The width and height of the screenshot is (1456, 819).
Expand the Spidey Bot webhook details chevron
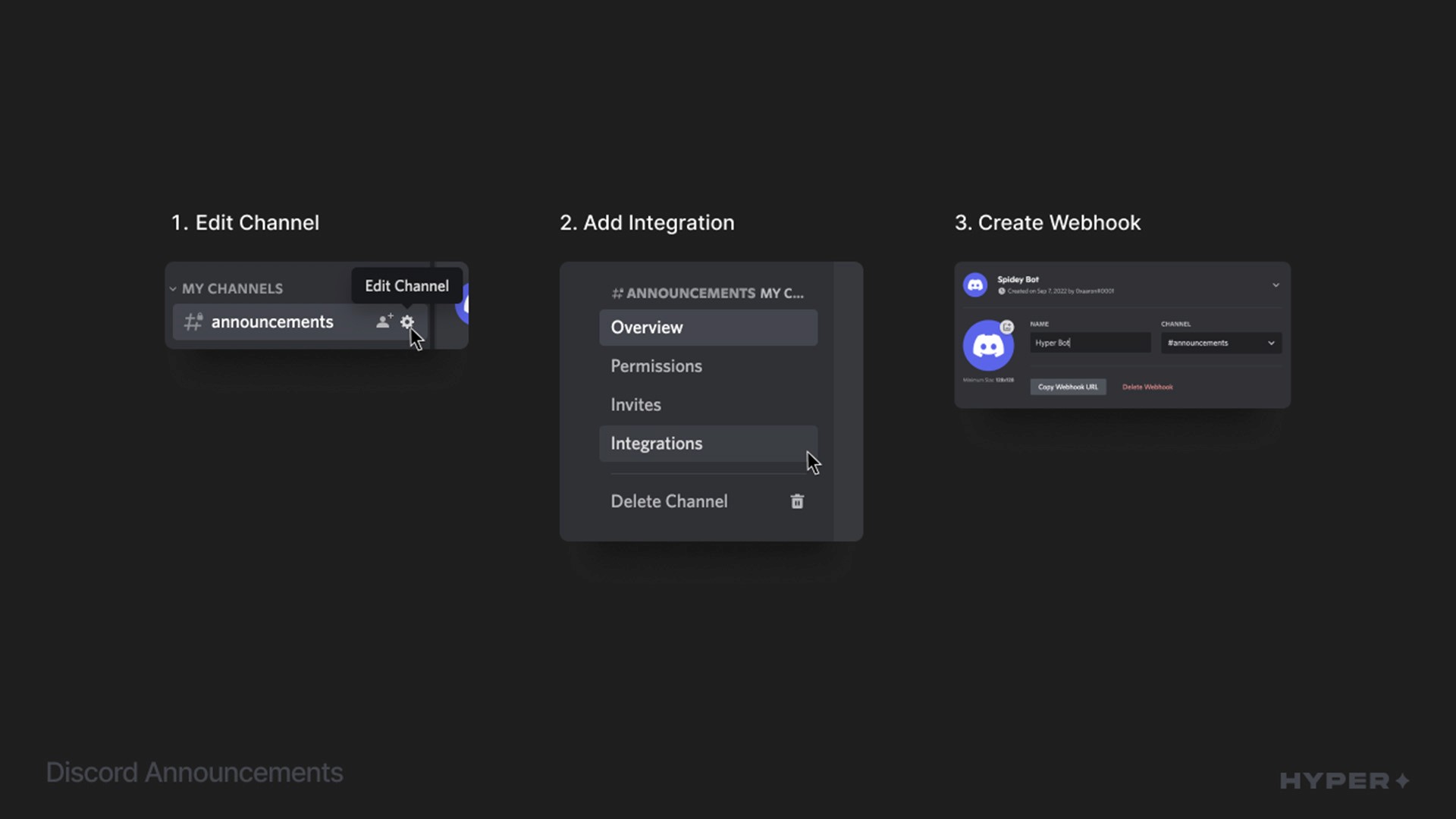tap(1276, 285)
